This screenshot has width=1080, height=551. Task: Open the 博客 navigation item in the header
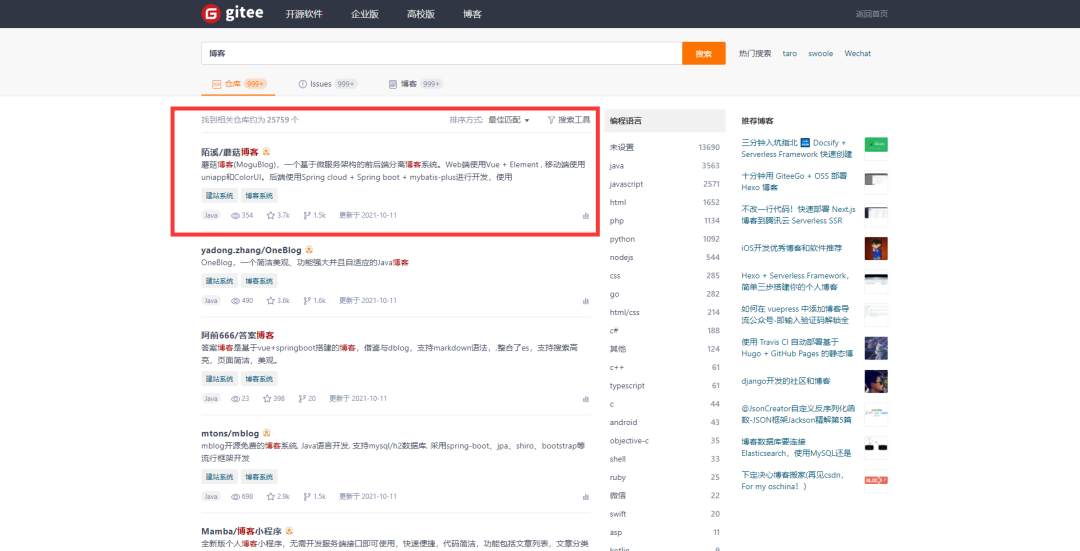[472, 14]
